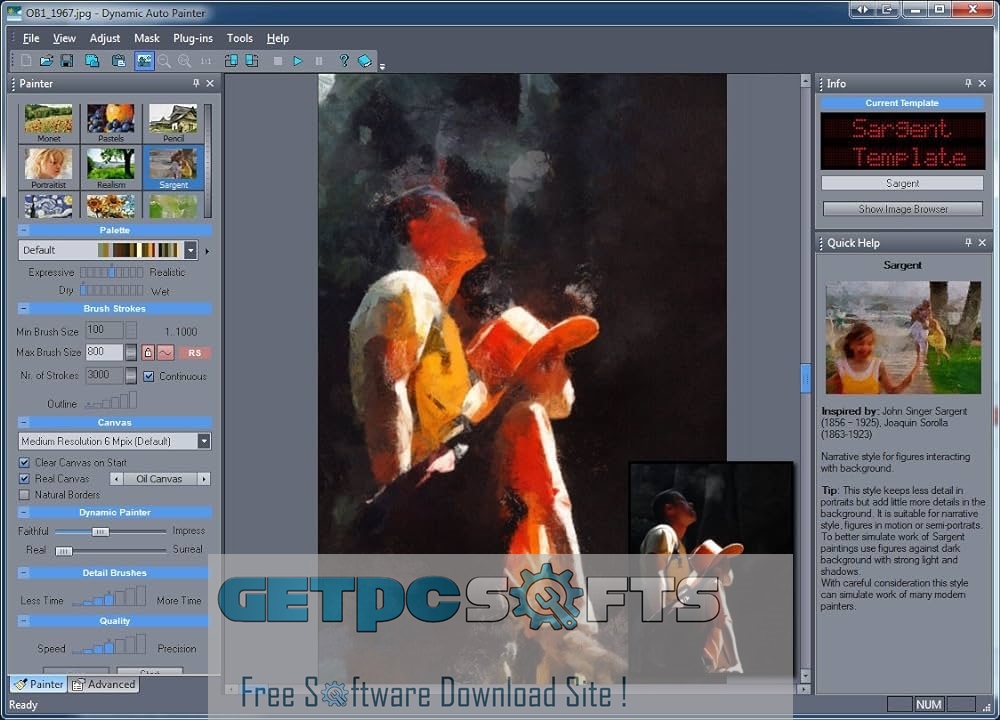Toggle the highlighted image preview icon
Image resolution: width=1000 pixels, height=720 pixels.
coord(144,61)
